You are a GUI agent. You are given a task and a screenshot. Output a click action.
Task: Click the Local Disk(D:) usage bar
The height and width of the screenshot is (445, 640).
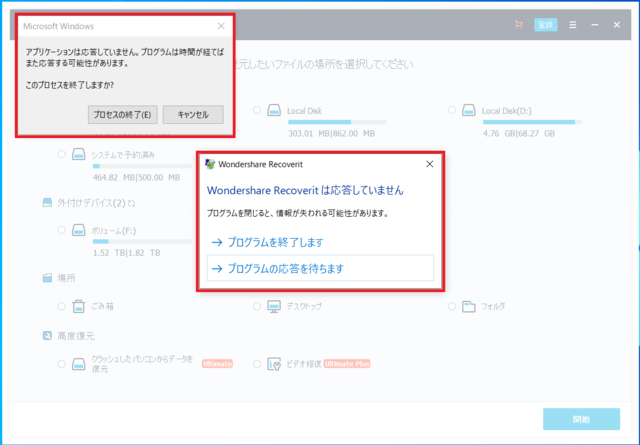(x=532, y=122)
